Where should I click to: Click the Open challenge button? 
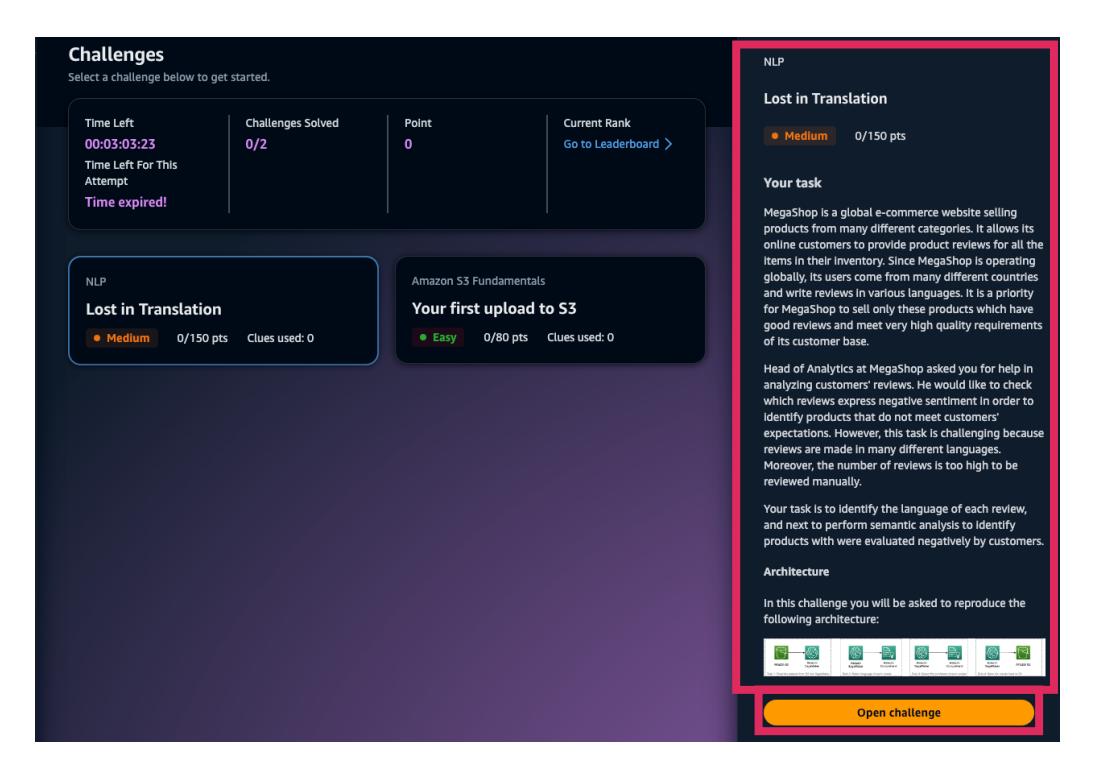pos(898,712)
